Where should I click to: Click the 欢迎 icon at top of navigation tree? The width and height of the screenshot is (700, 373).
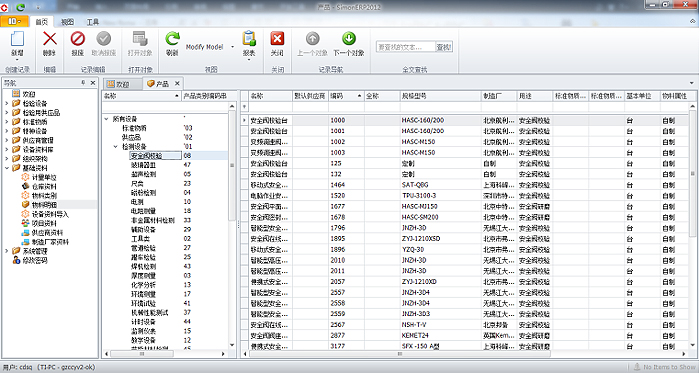pos(17,94)
